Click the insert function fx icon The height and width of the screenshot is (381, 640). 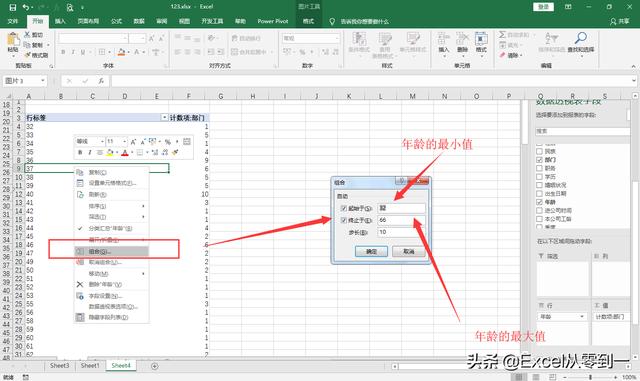[x=101, y=81]
